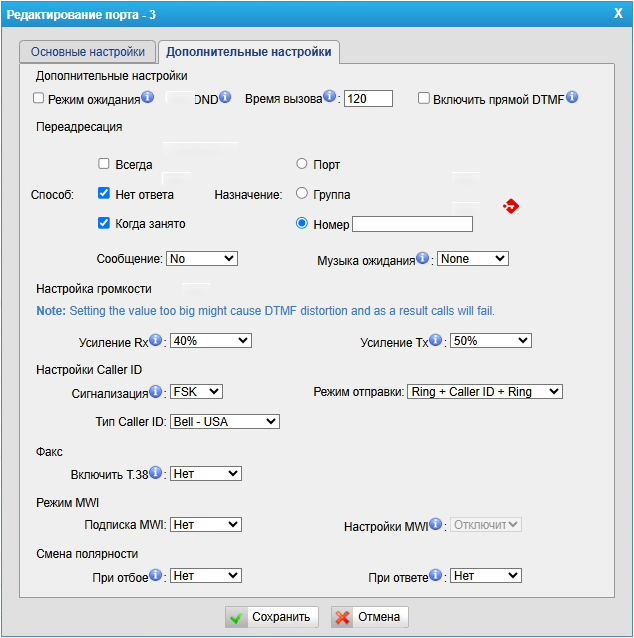634x638 pixels.
Task: Click info icon next to Время вызова
Action: tap(329, 97)
